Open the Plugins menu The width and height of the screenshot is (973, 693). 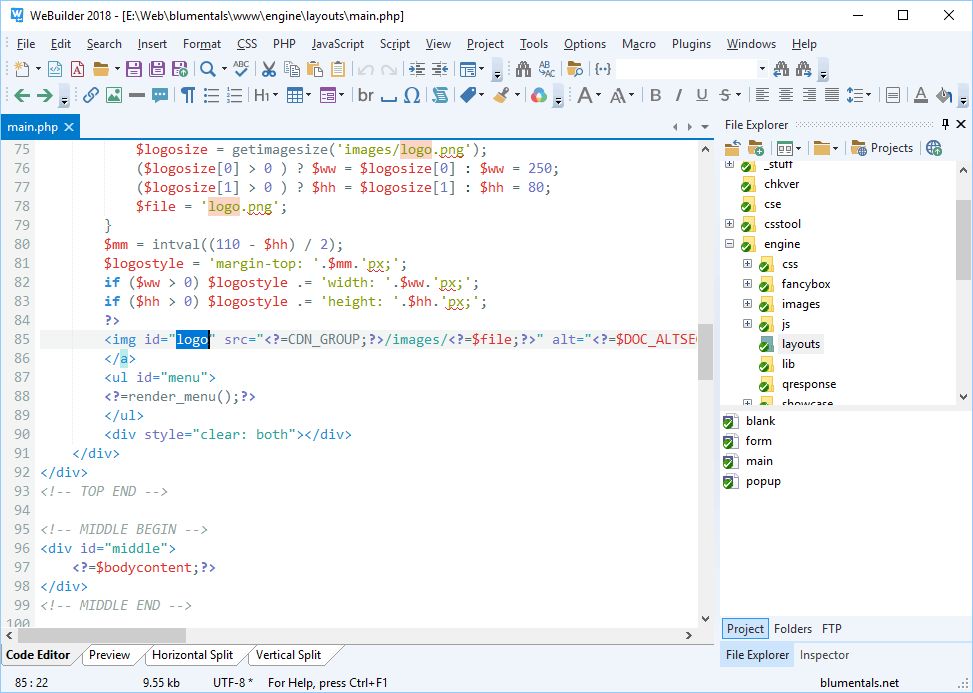(691, 44)
